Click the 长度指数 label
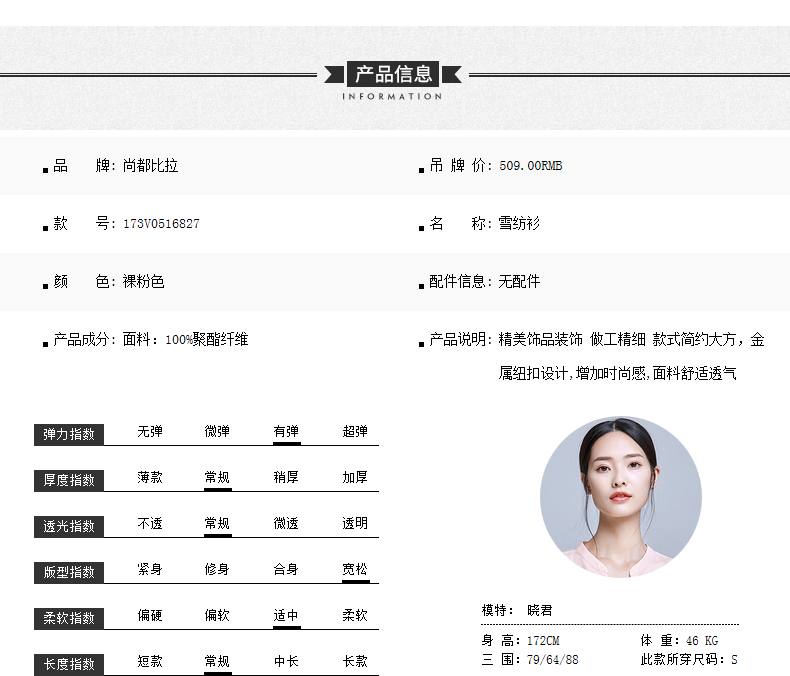 [69, 664]
